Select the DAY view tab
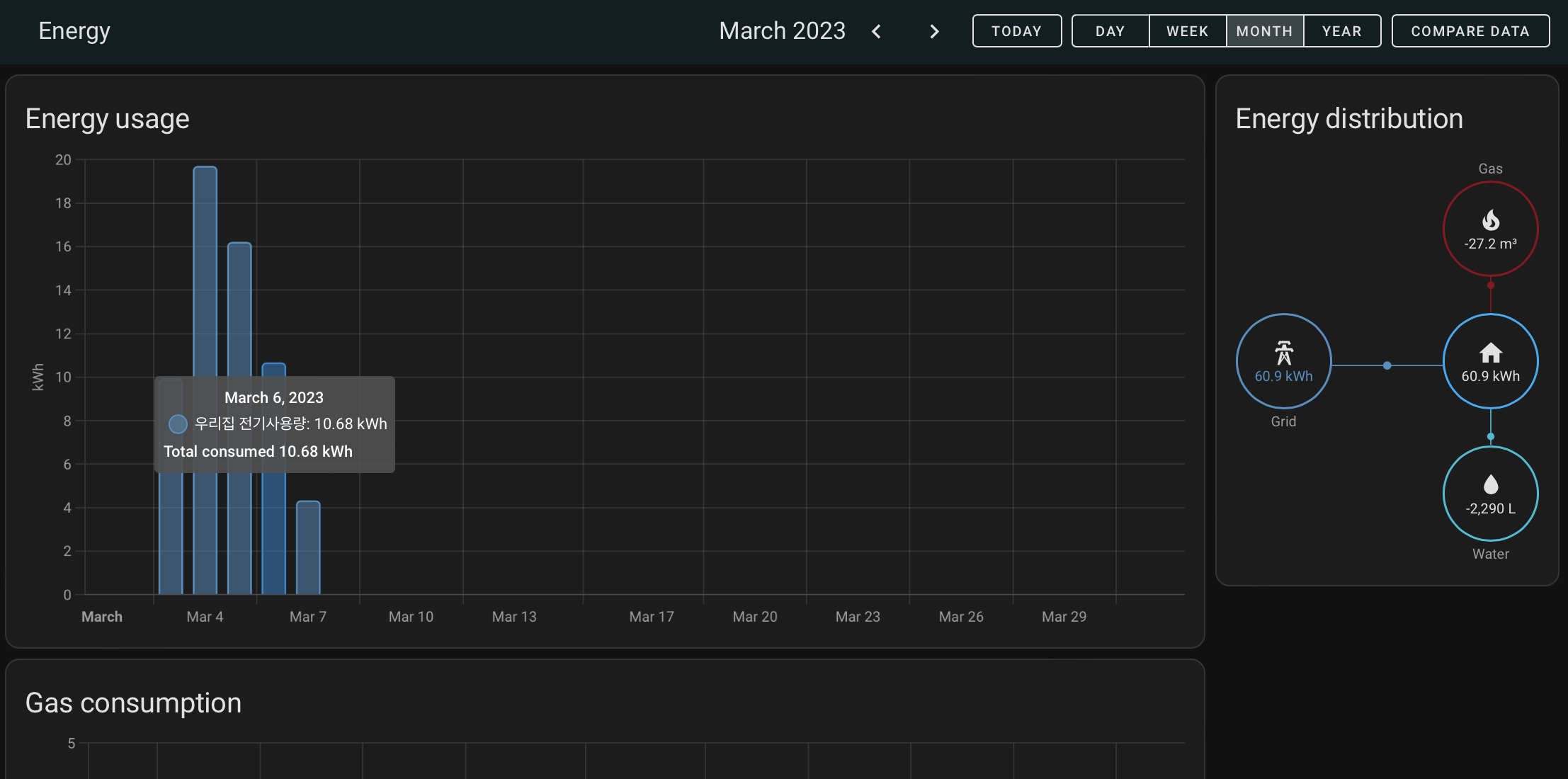This screenshot has width=1568, height=779. click(1110, 30)
